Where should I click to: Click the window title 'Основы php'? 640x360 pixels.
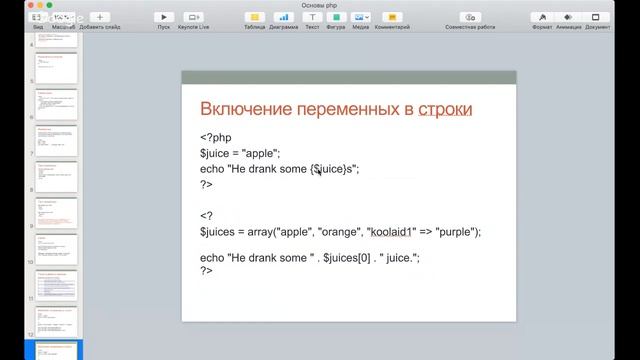319,5
